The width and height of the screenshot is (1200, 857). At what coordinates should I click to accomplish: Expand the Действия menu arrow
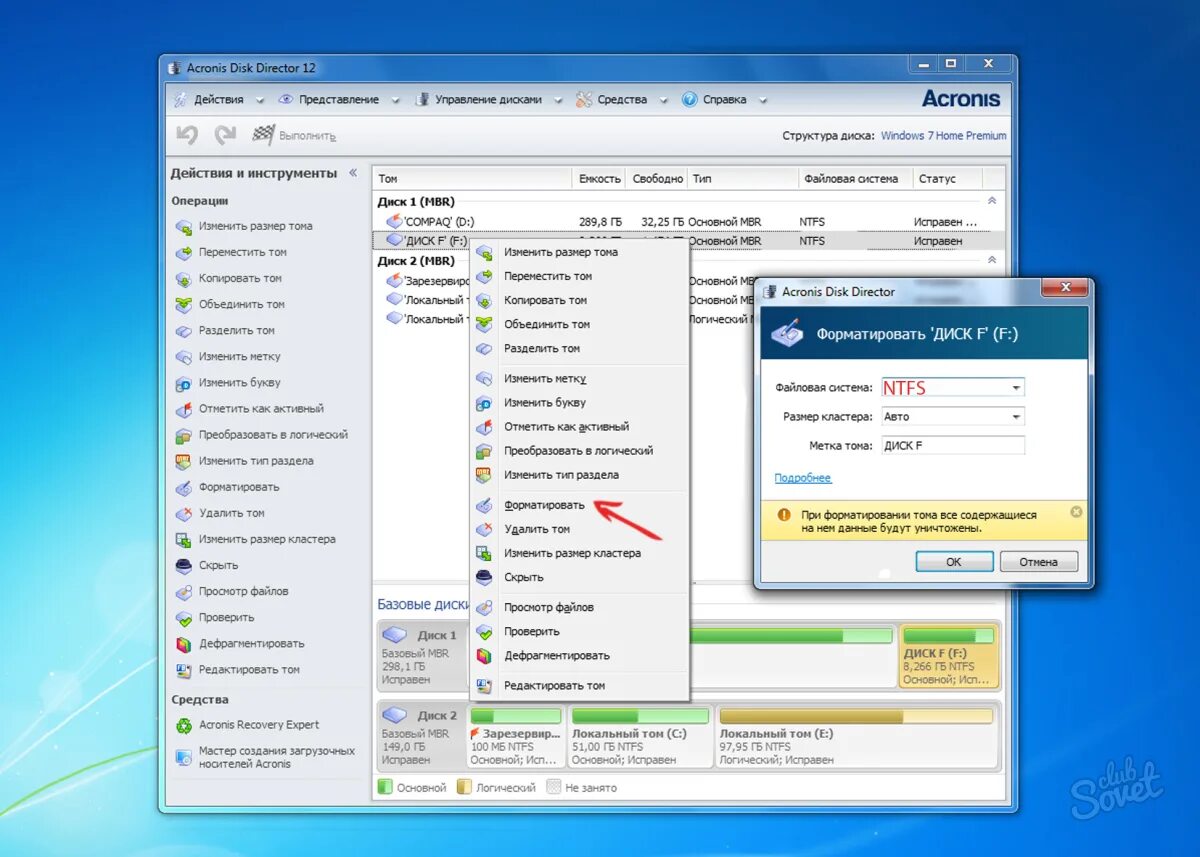pos(260,100)
